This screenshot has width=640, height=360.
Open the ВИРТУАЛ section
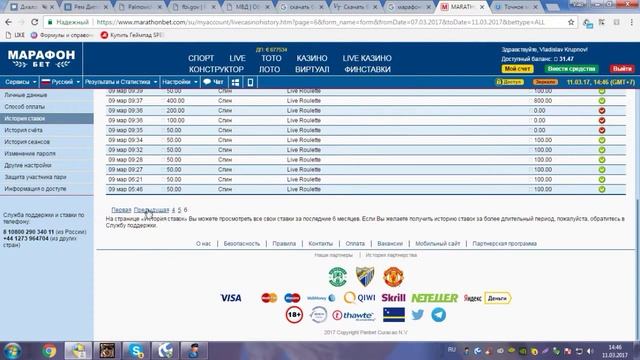tap(312, 69)
